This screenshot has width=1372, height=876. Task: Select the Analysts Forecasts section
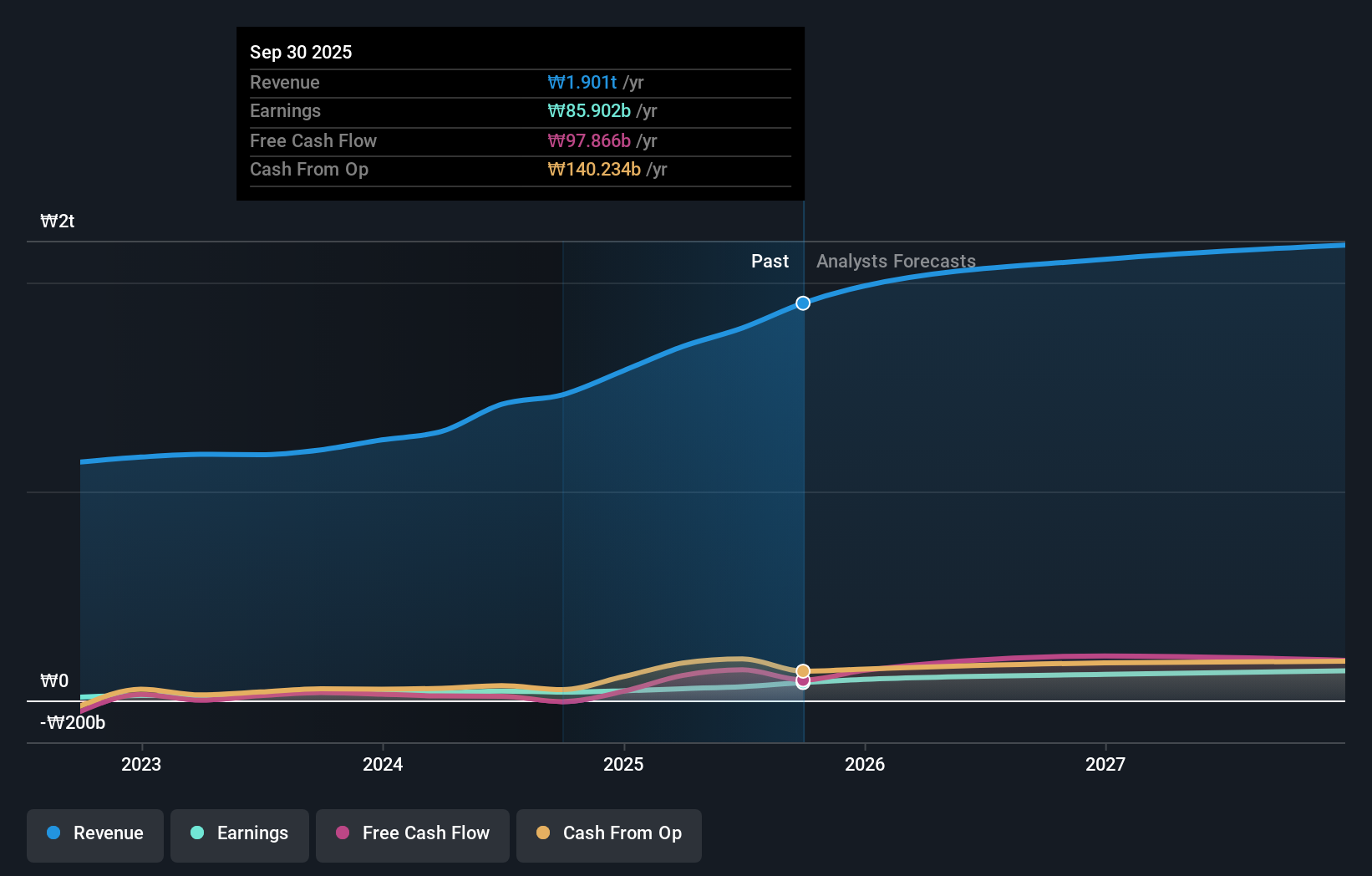coord(895,261)
